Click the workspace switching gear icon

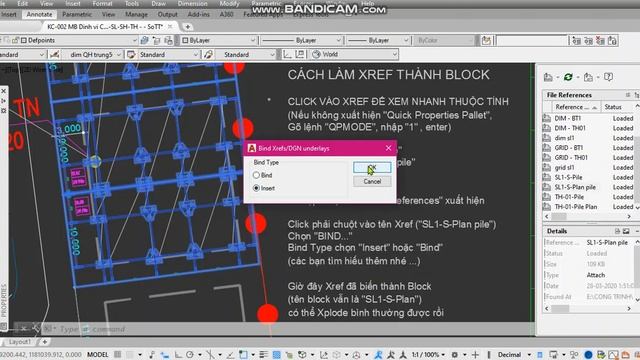(455, 355)
